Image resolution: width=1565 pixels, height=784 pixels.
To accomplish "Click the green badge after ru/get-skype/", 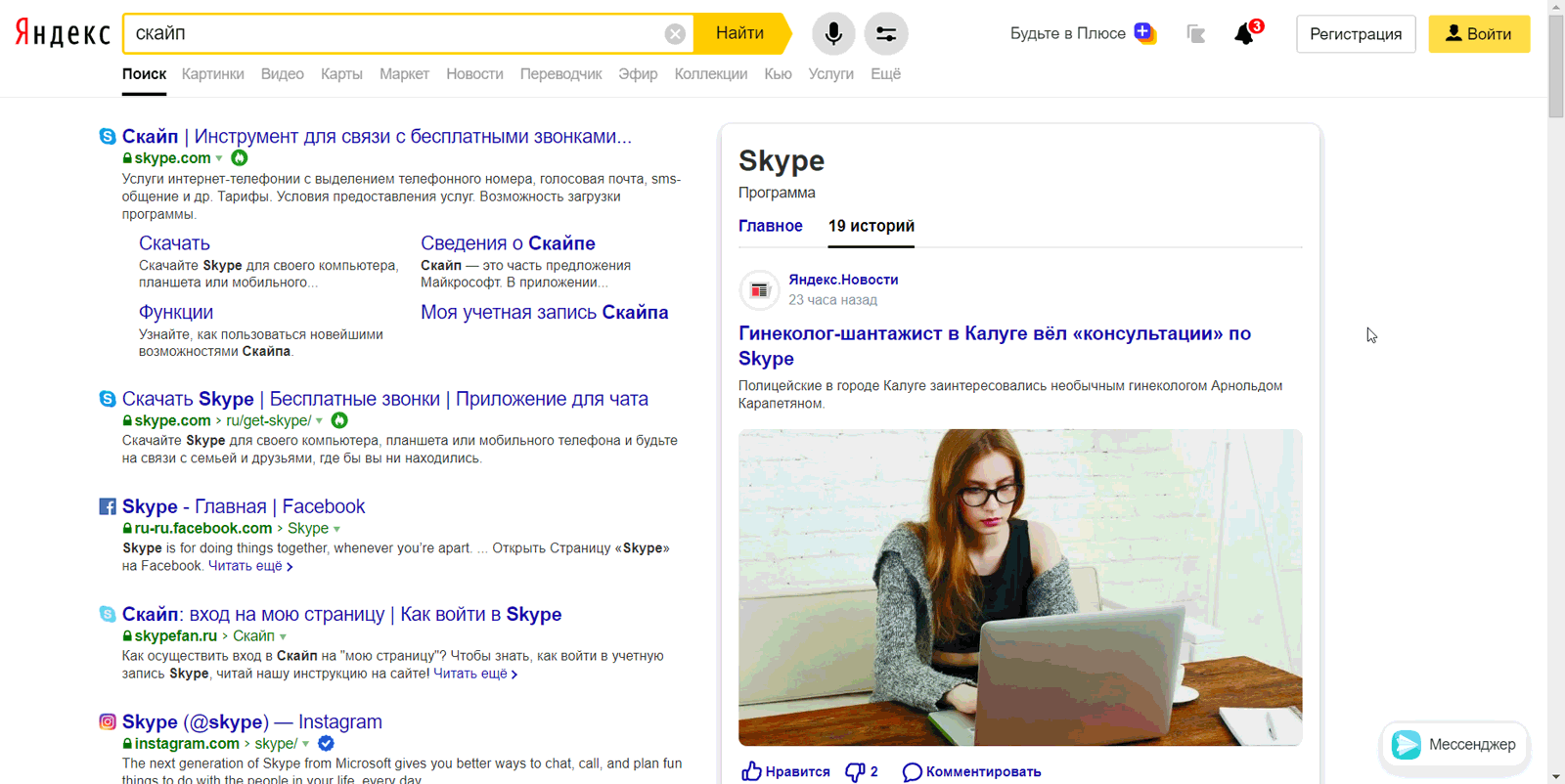I will pos(339,420).
